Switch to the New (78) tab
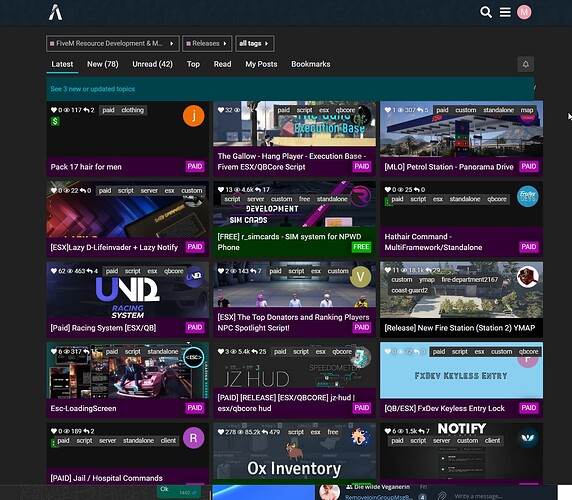572x500 pixels. [103, 64]
